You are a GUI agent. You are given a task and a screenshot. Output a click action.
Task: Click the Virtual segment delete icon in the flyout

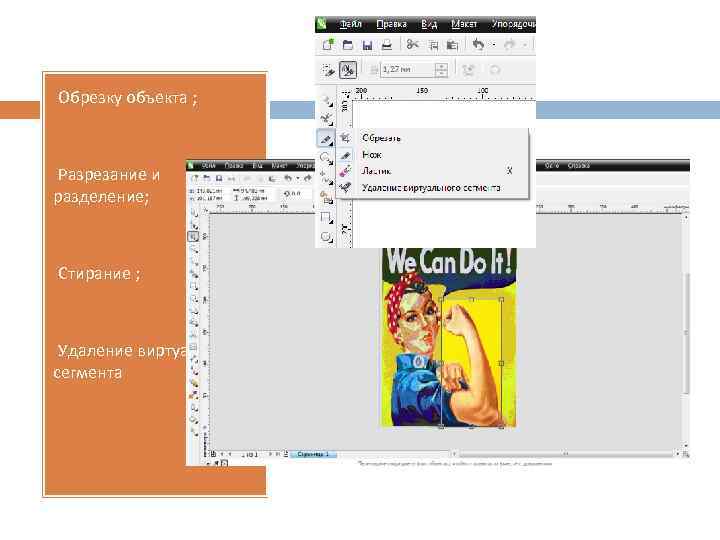(x=345, y=188)
